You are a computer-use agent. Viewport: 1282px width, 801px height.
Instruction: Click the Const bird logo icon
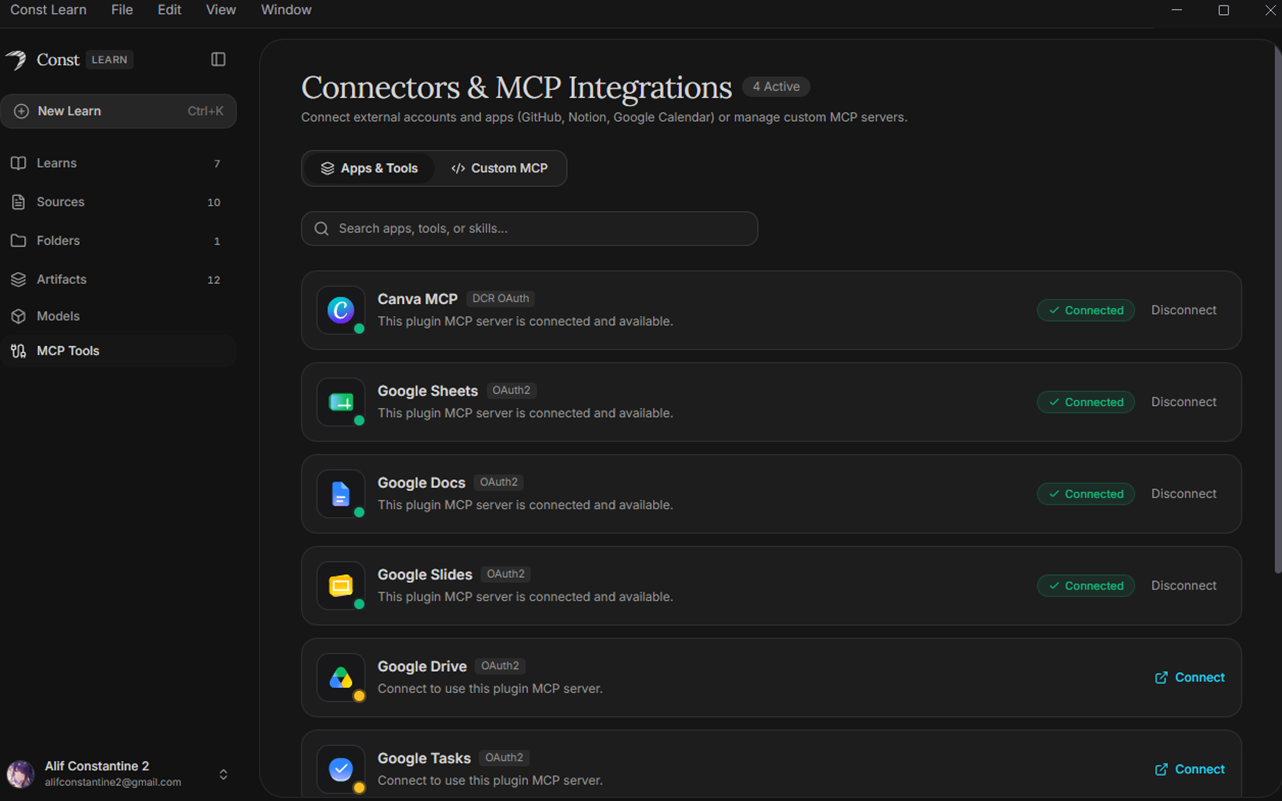tap(16, 60)
